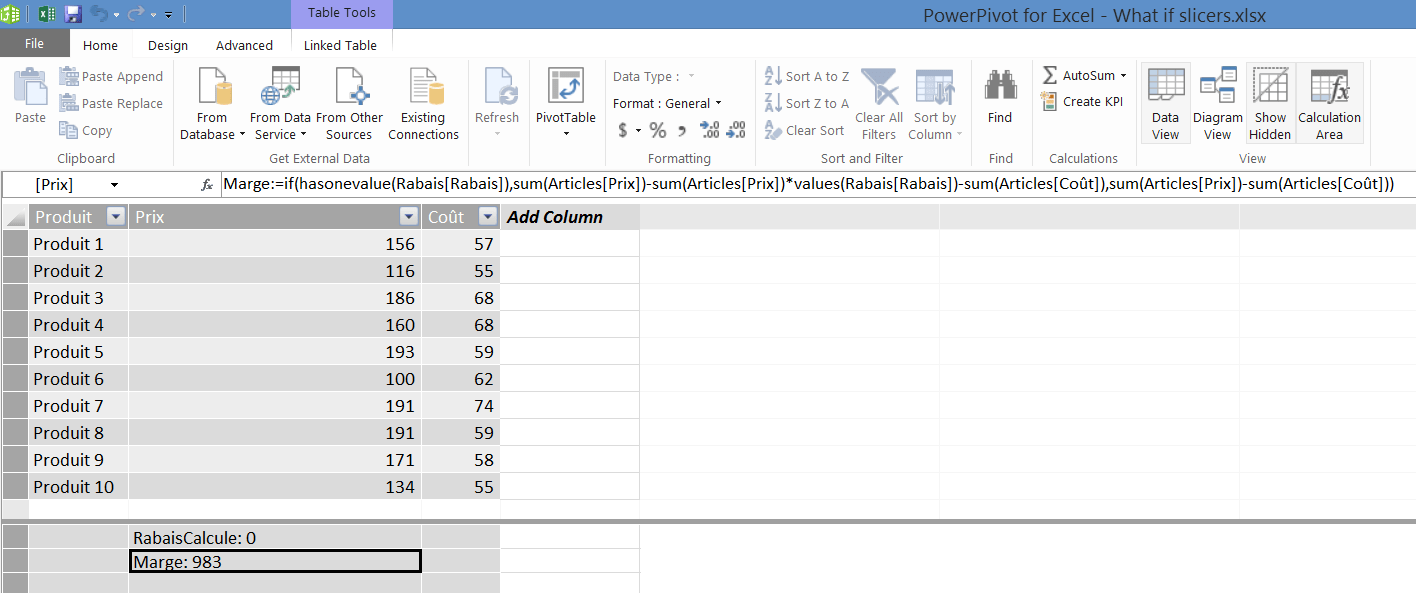Click Sort A to Z button
The height and width of the screenshot is (593, 1416).
806,76
